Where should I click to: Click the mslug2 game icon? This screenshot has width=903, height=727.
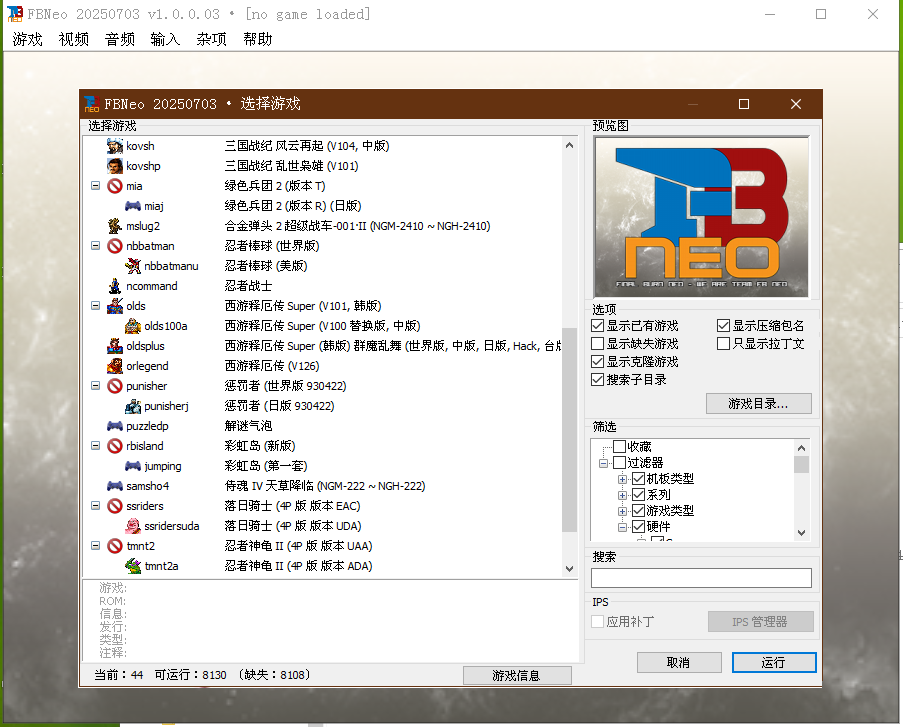[x=115, y=226]
